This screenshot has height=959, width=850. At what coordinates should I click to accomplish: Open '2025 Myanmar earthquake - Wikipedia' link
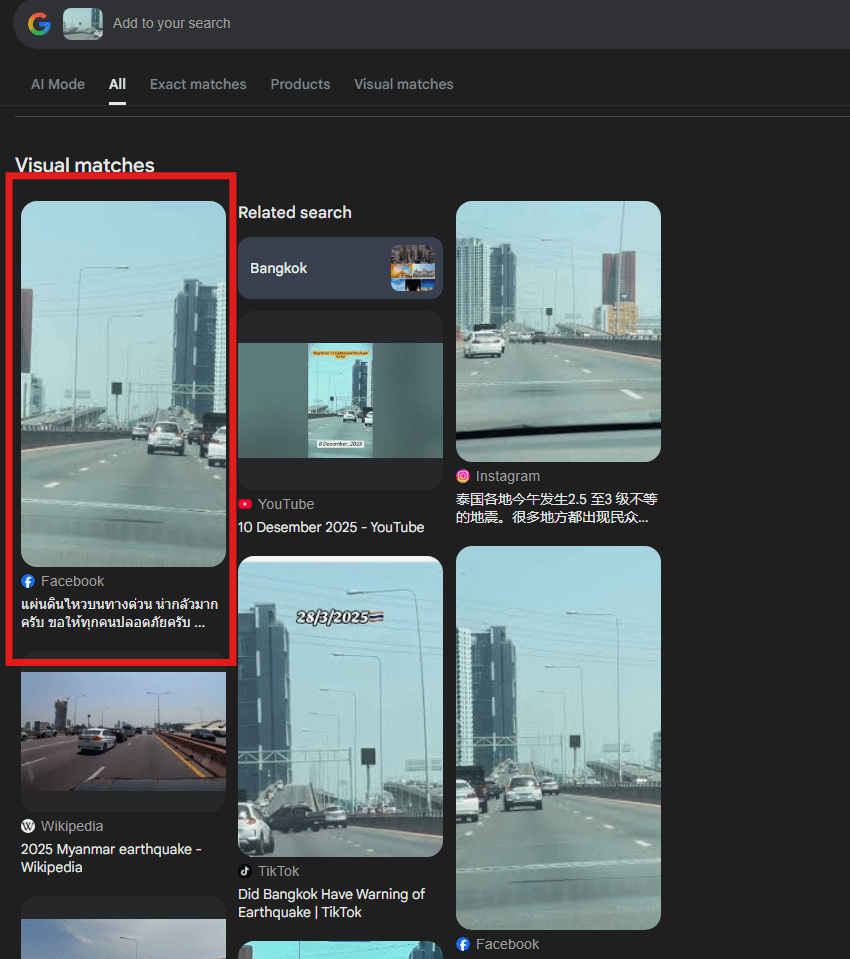(x=111, y=858)
